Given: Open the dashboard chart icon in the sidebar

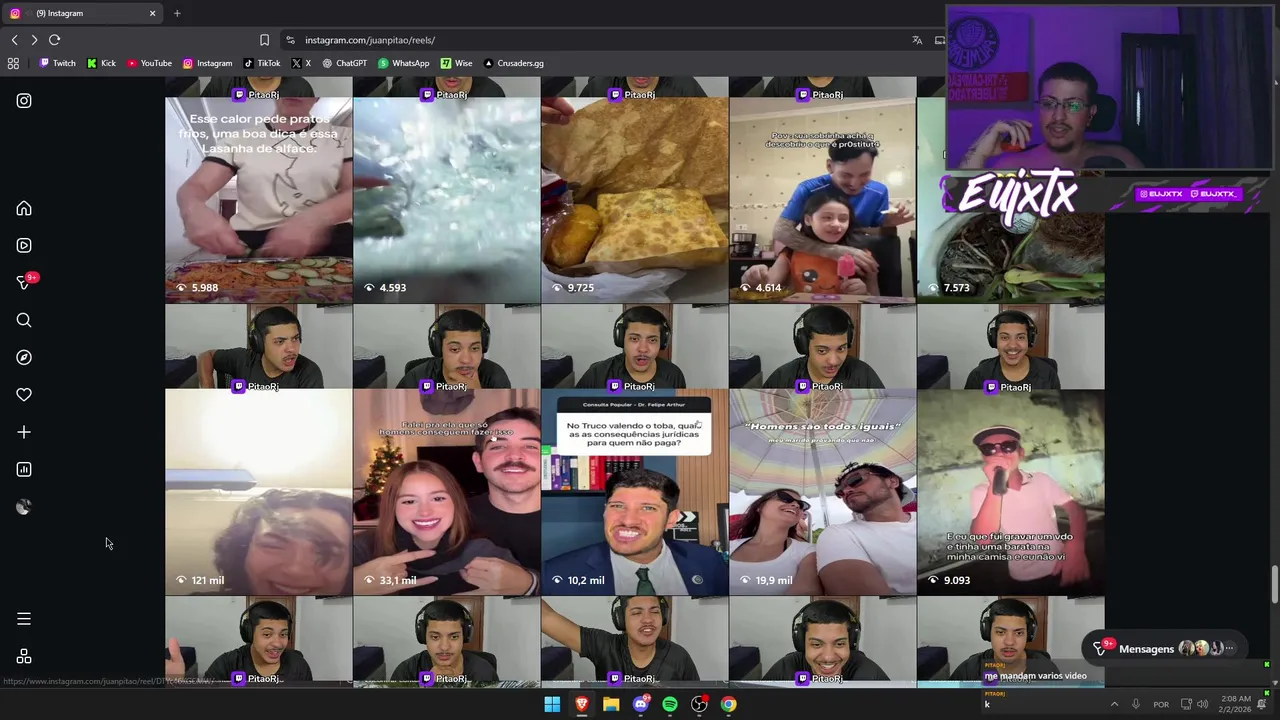Looking at the screenshot, I should click(x=24, y=469).
